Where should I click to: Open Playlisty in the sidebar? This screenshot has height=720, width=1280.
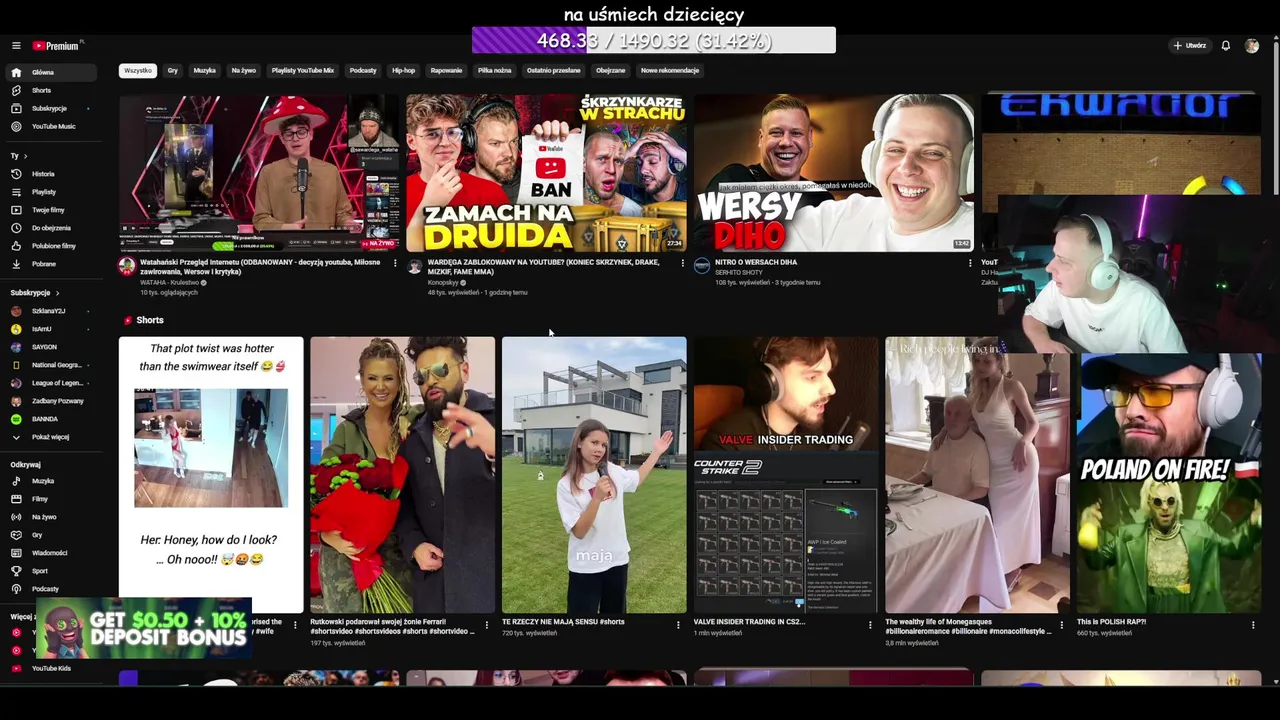pos(53,192)
